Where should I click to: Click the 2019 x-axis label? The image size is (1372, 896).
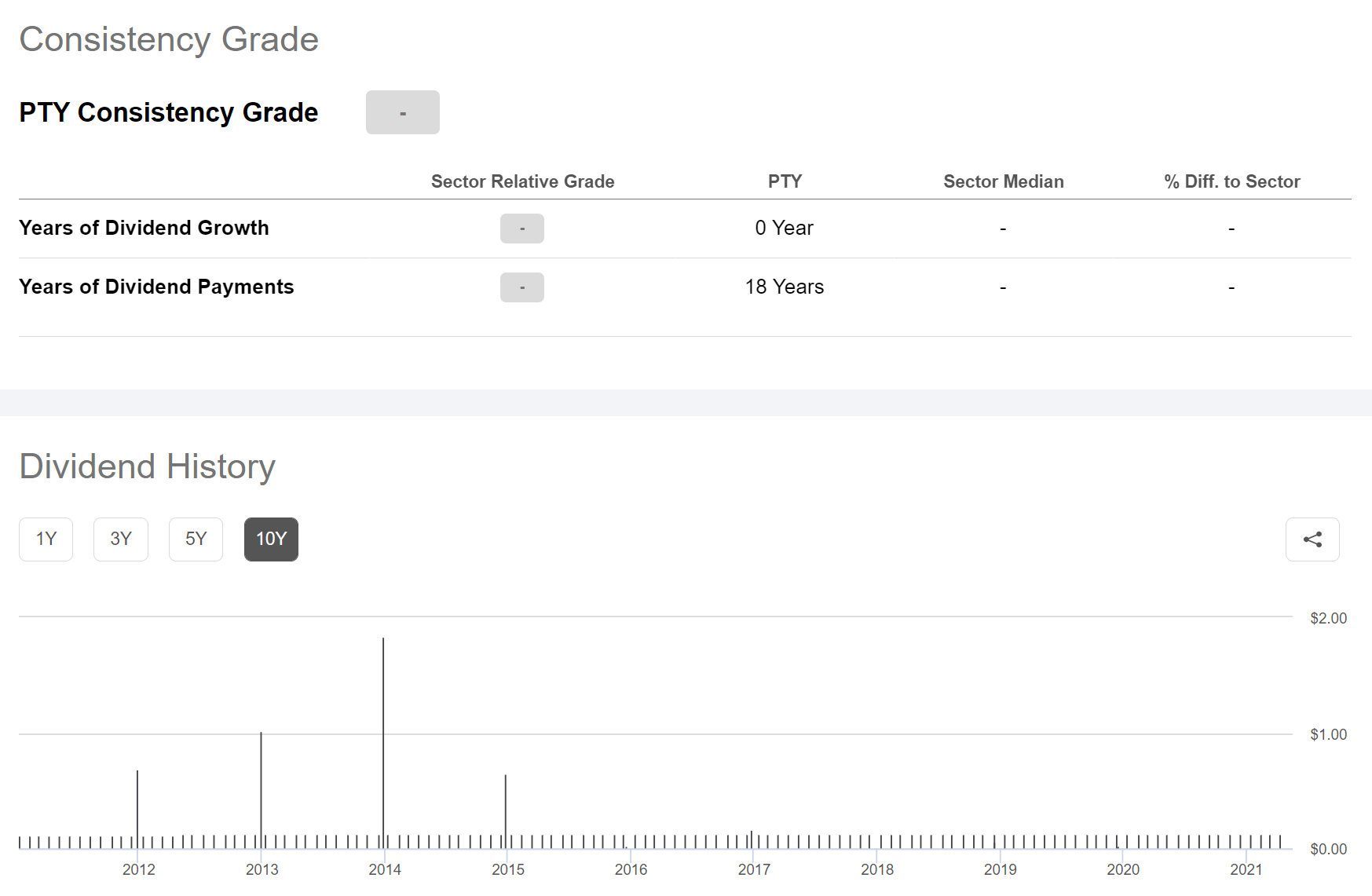[x=1000, y=869]
